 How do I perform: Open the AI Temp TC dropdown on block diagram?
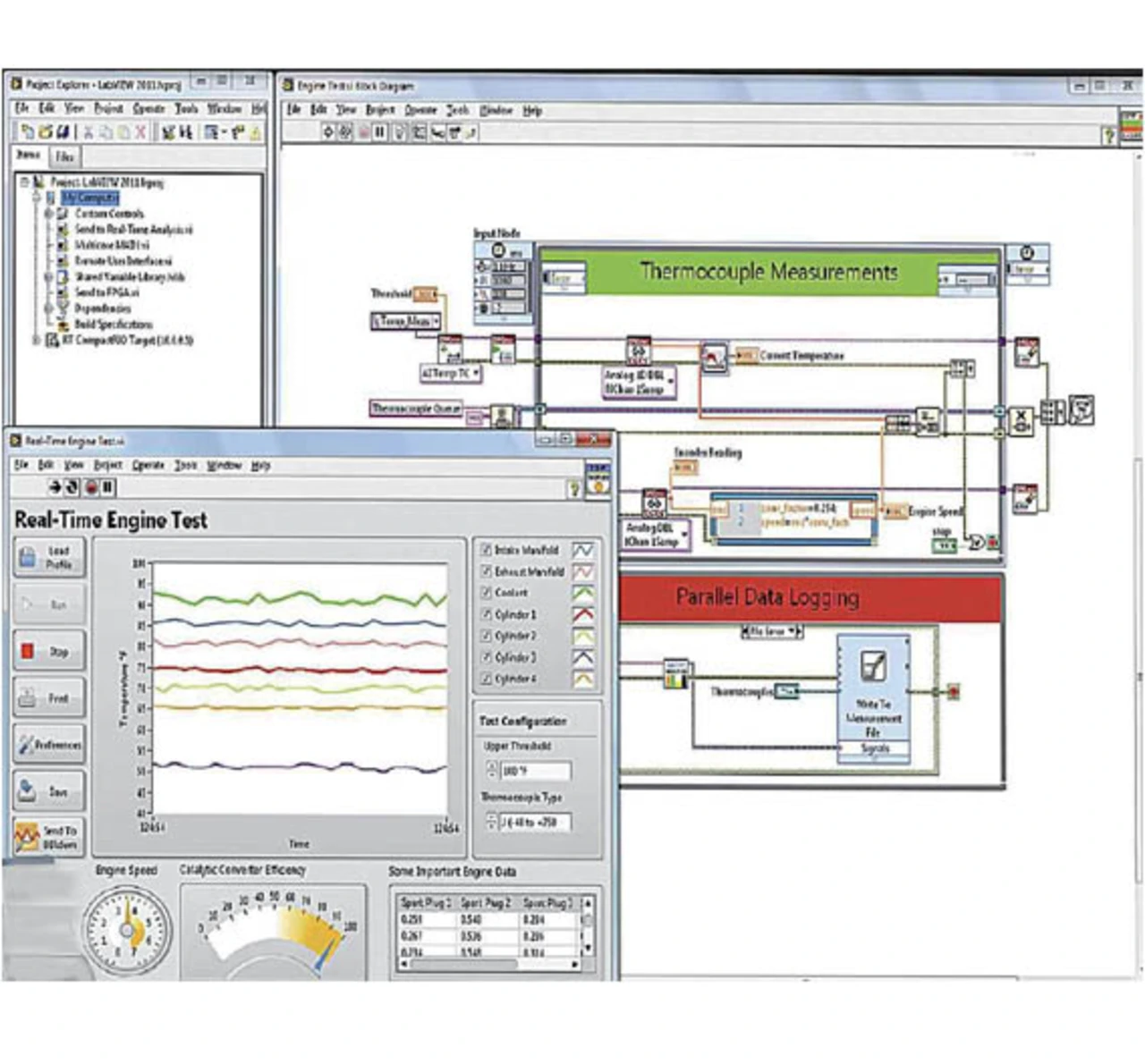coord(452,373)
